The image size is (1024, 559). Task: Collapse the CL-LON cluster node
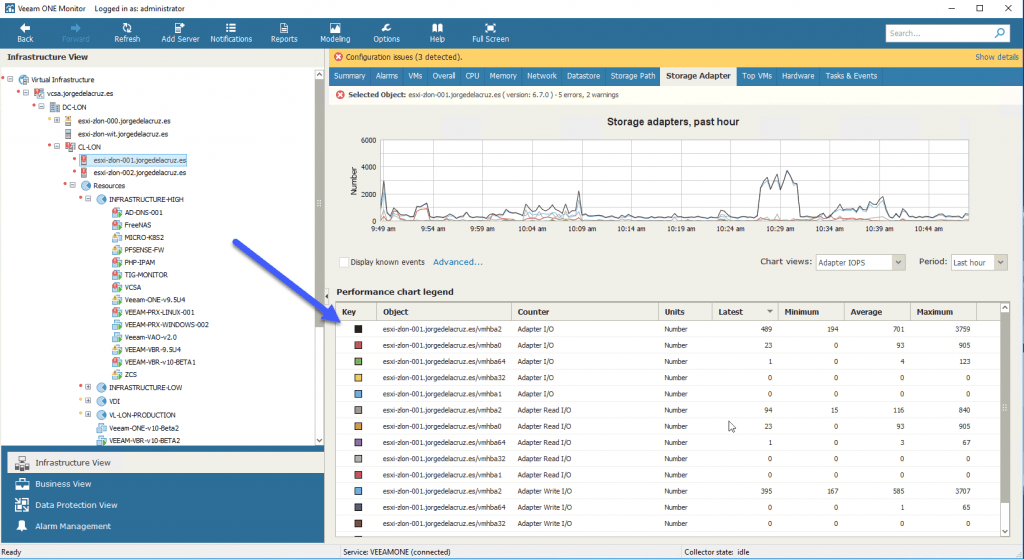pyautogui.click(x=57, y=146)
